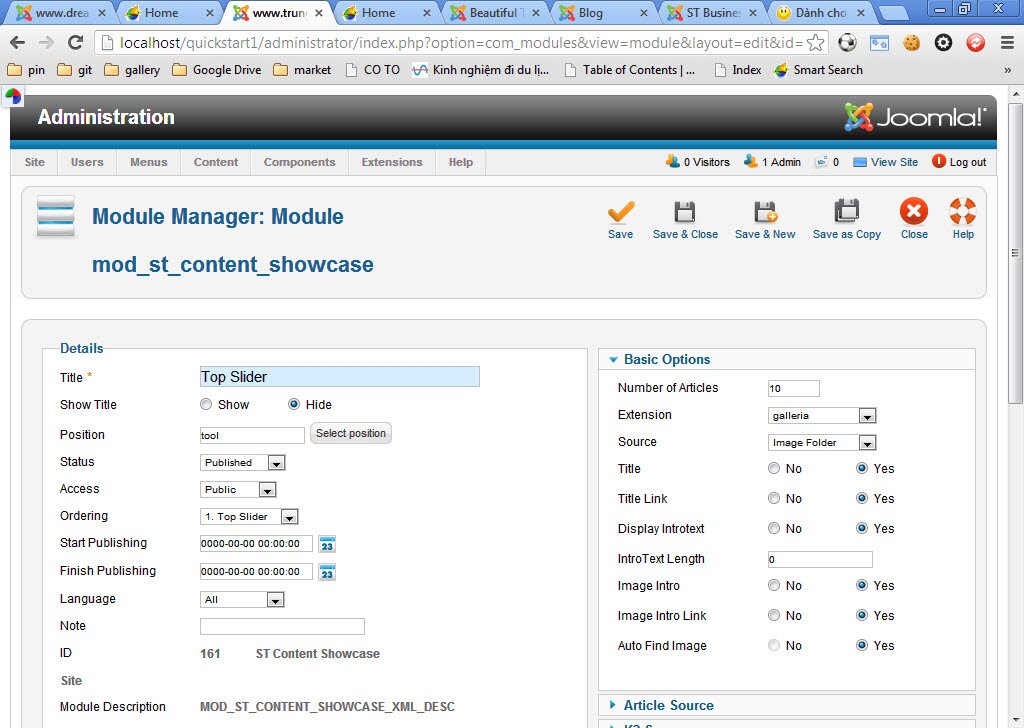Click the Title field containing Top Slider
This screenshot has width=1024, height=728.
pyautogui.click(x=339, y=377)
